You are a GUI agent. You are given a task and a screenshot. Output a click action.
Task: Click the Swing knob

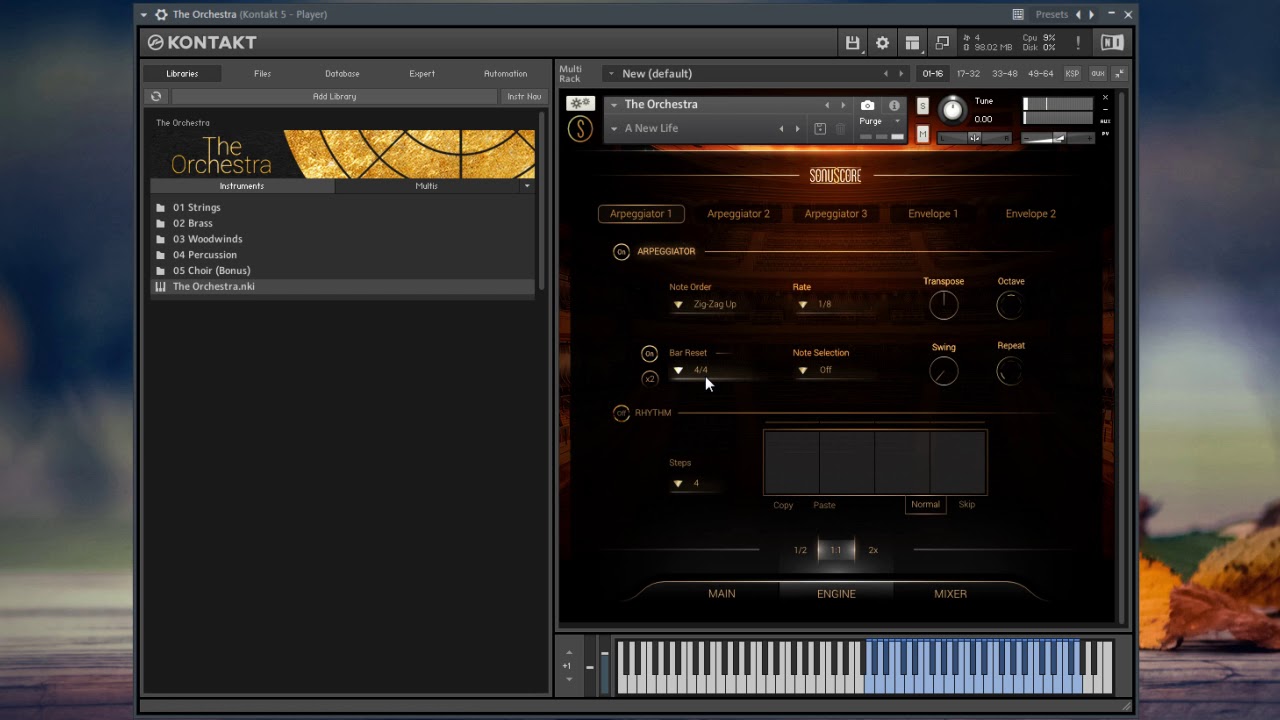pos(943,372)
